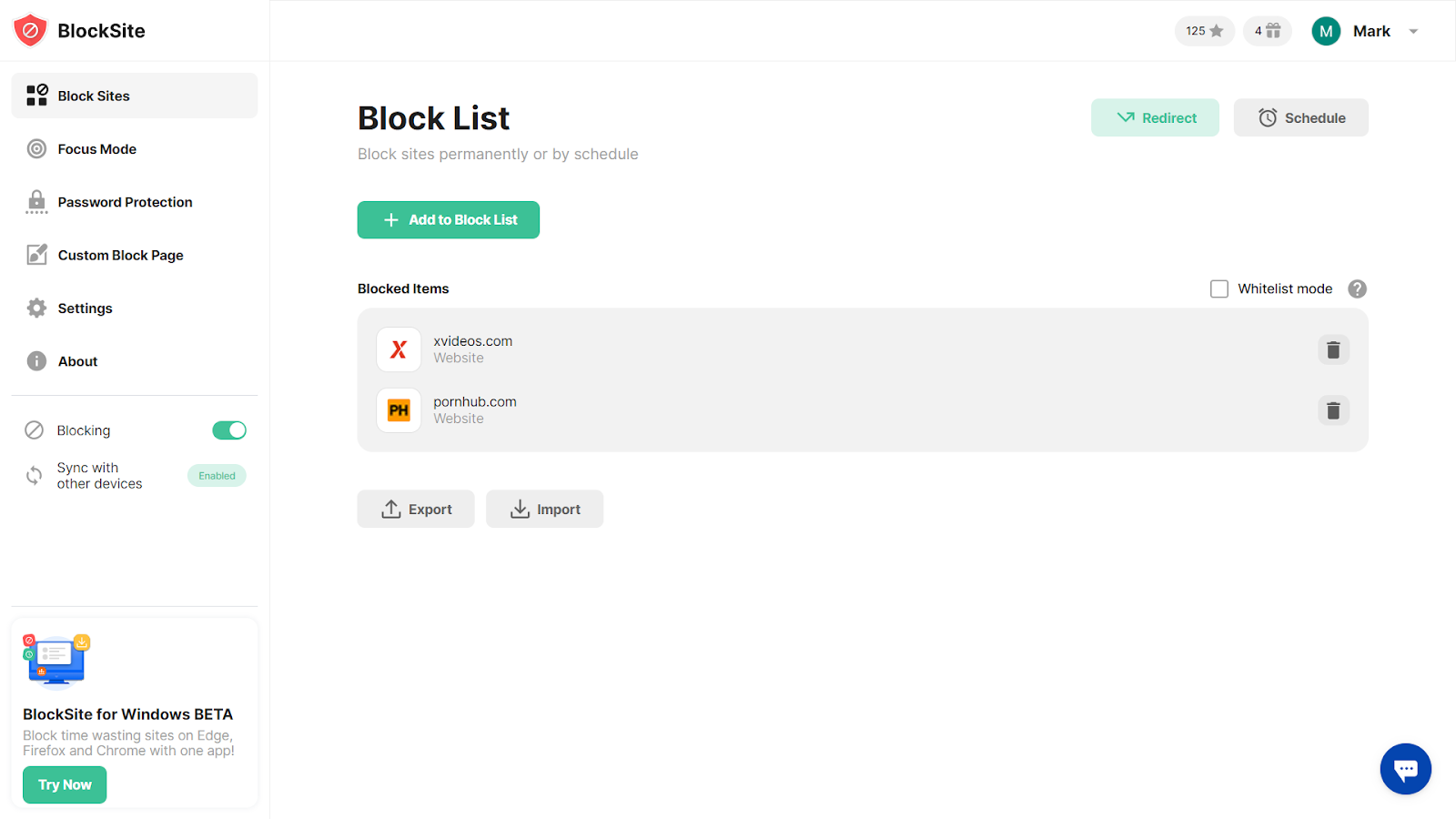The height and width of the screenshot is (819, 1456).
Task: Click the Block Sites grid icon
Action: click(36, 96)
